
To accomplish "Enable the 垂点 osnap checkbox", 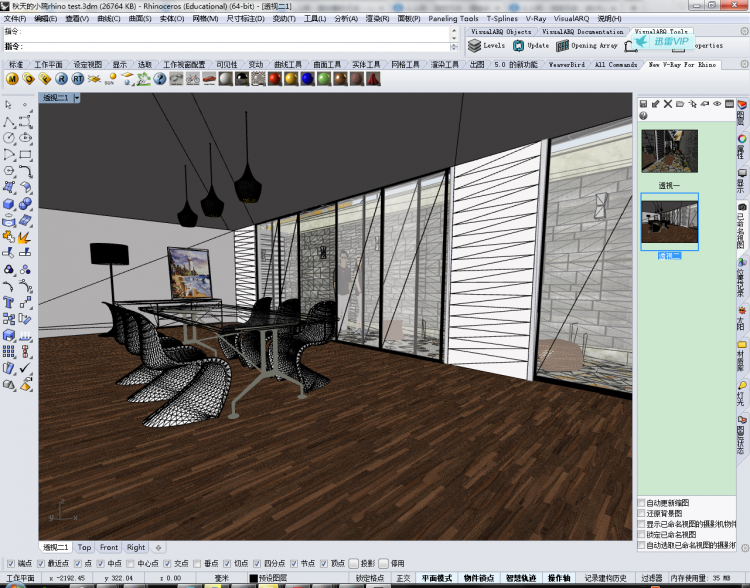I will coord(197,563).
